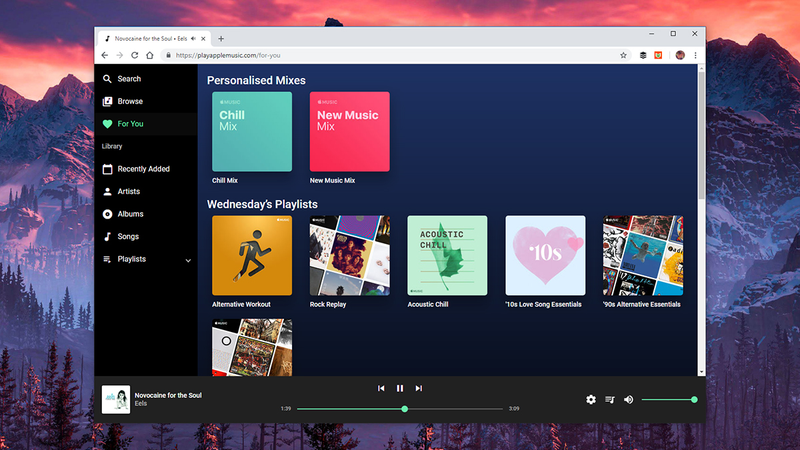Select Browse menu label
This screenshot has width=800, height=450.
pyautogui.click(x=130, y=102)
